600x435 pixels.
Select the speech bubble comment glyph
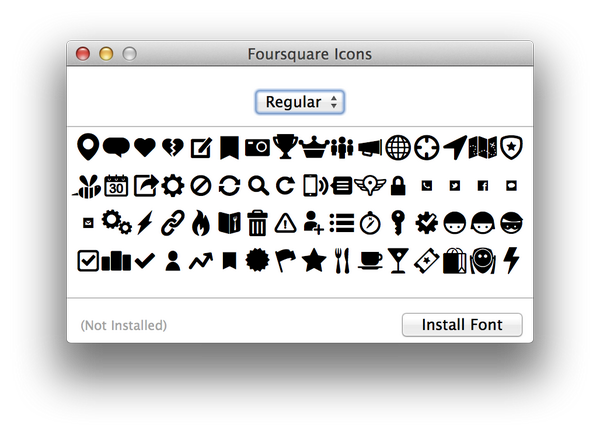point(116,147)
